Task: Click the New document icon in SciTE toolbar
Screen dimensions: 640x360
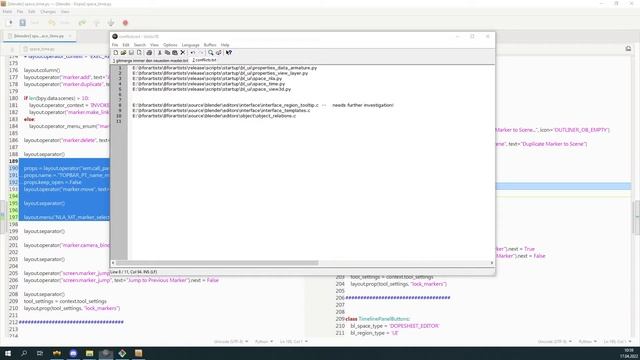Action: pyautogui.click(x=116, y=53)
